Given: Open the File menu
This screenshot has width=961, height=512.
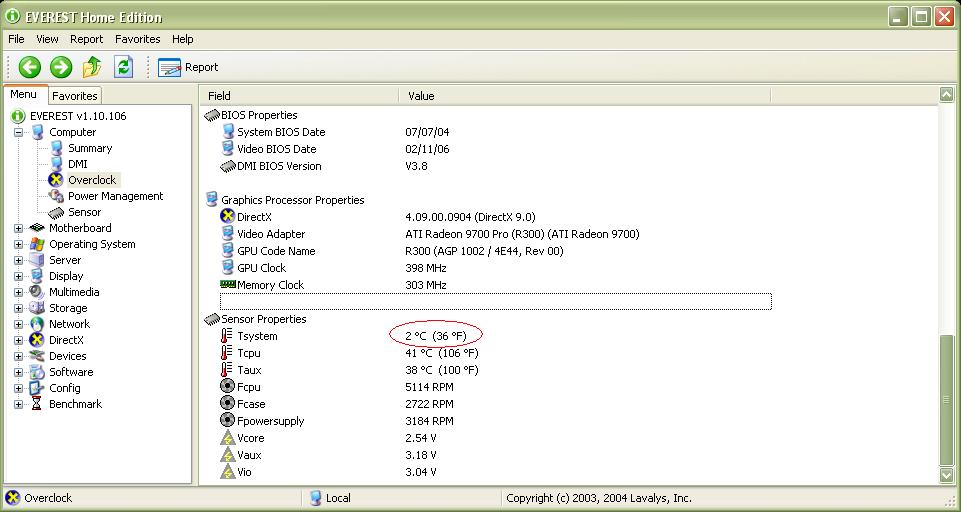Looking at the screenshot, I should (16, 39).
